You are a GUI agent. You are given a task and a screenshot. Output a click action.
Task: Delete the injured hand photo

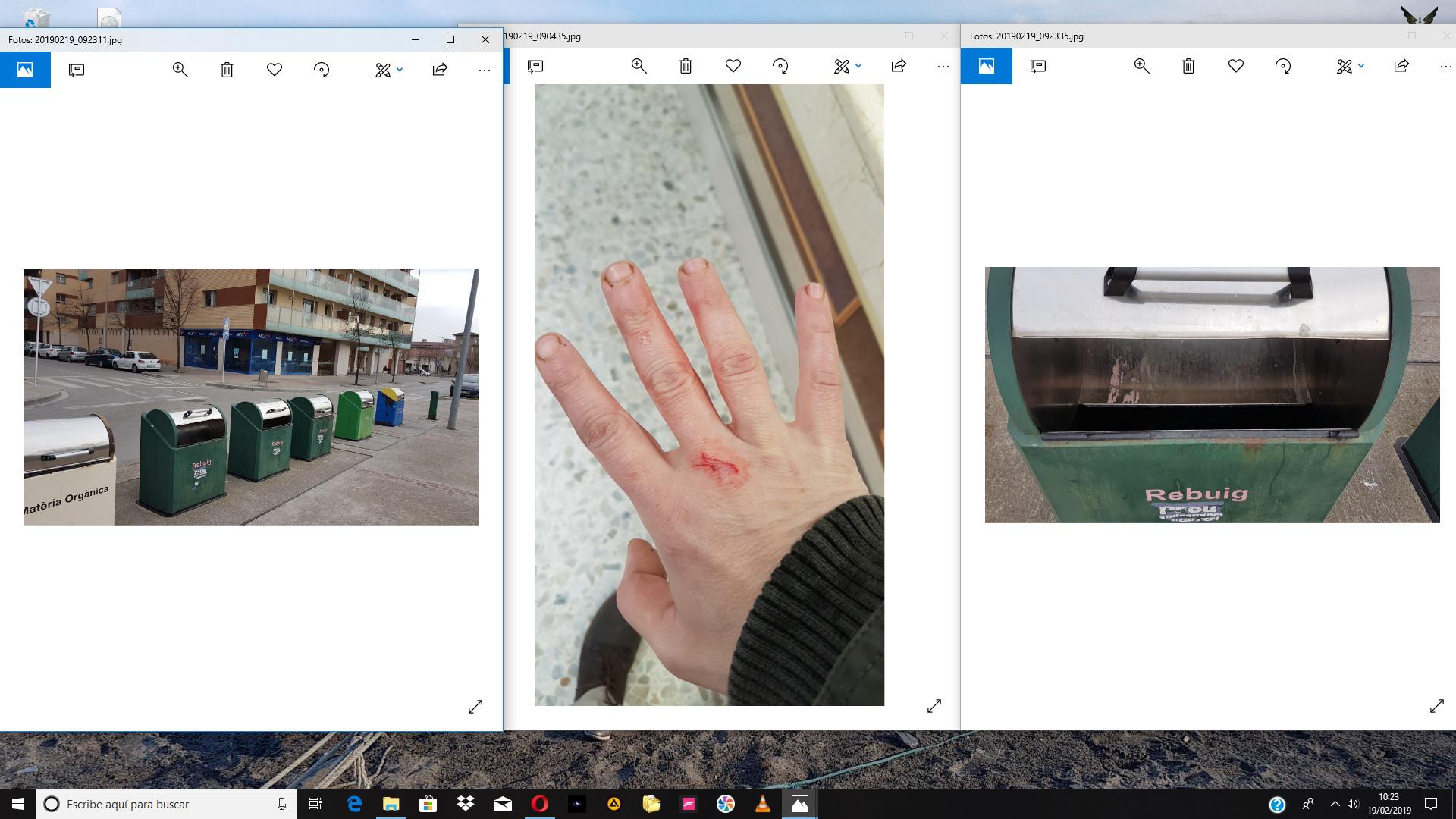(686, 66)
